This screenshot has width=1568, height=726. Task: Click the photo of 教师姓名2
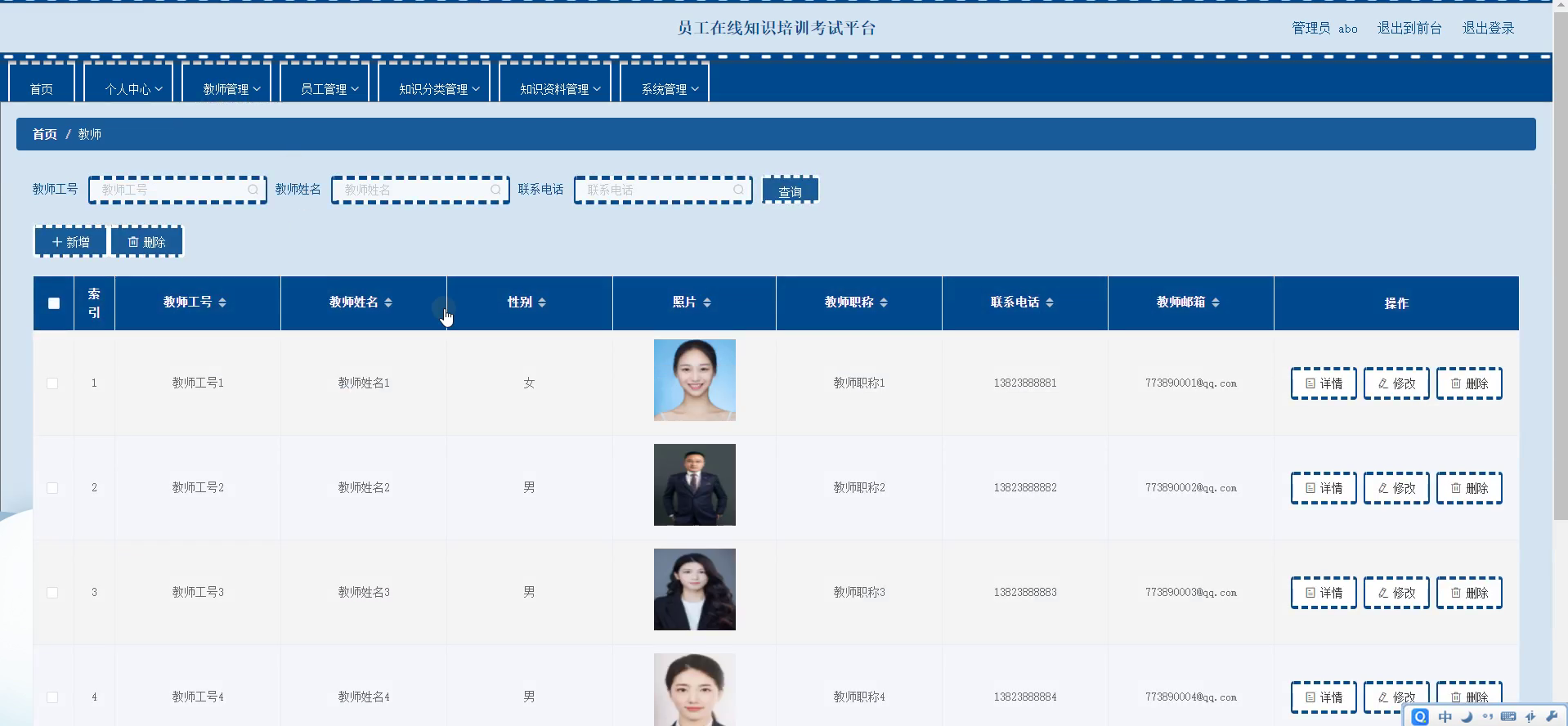[695, 485]
